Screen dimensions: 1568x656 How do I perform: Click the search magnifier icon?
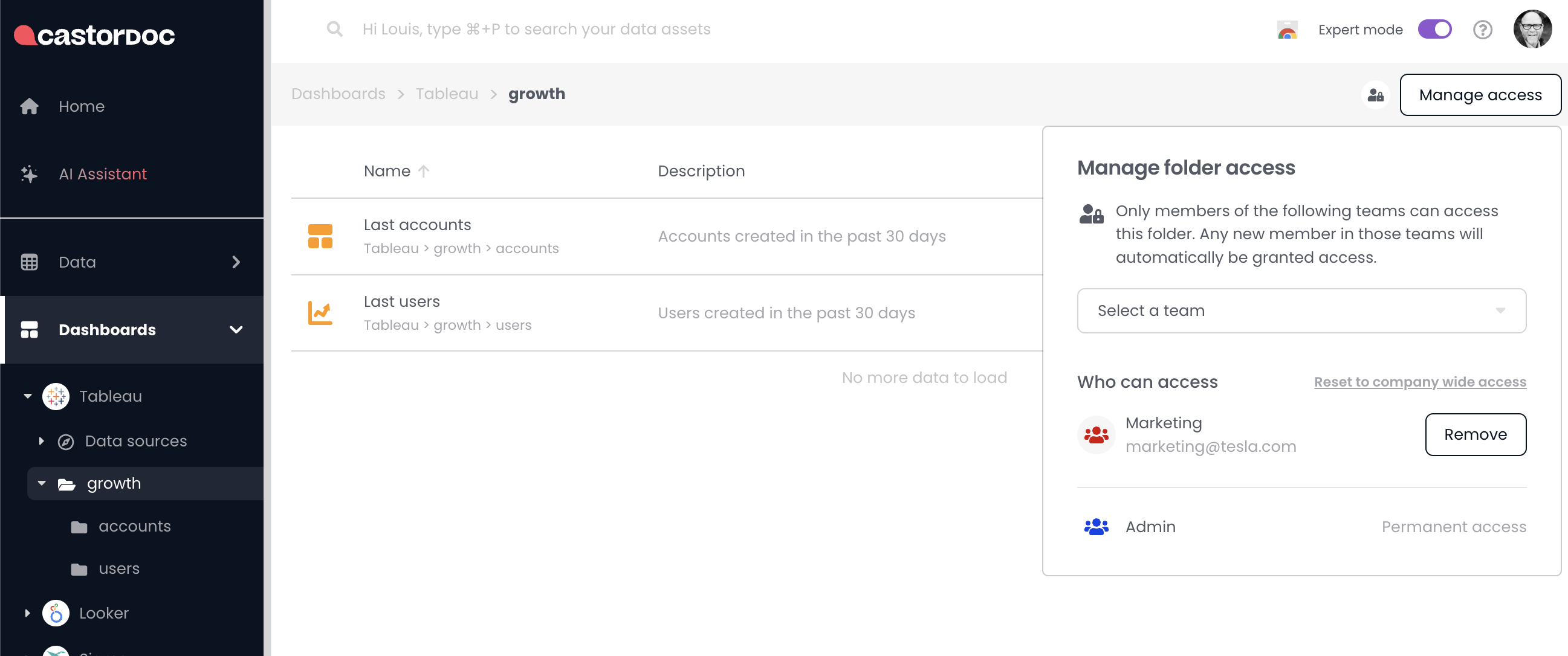pos(334,29)
